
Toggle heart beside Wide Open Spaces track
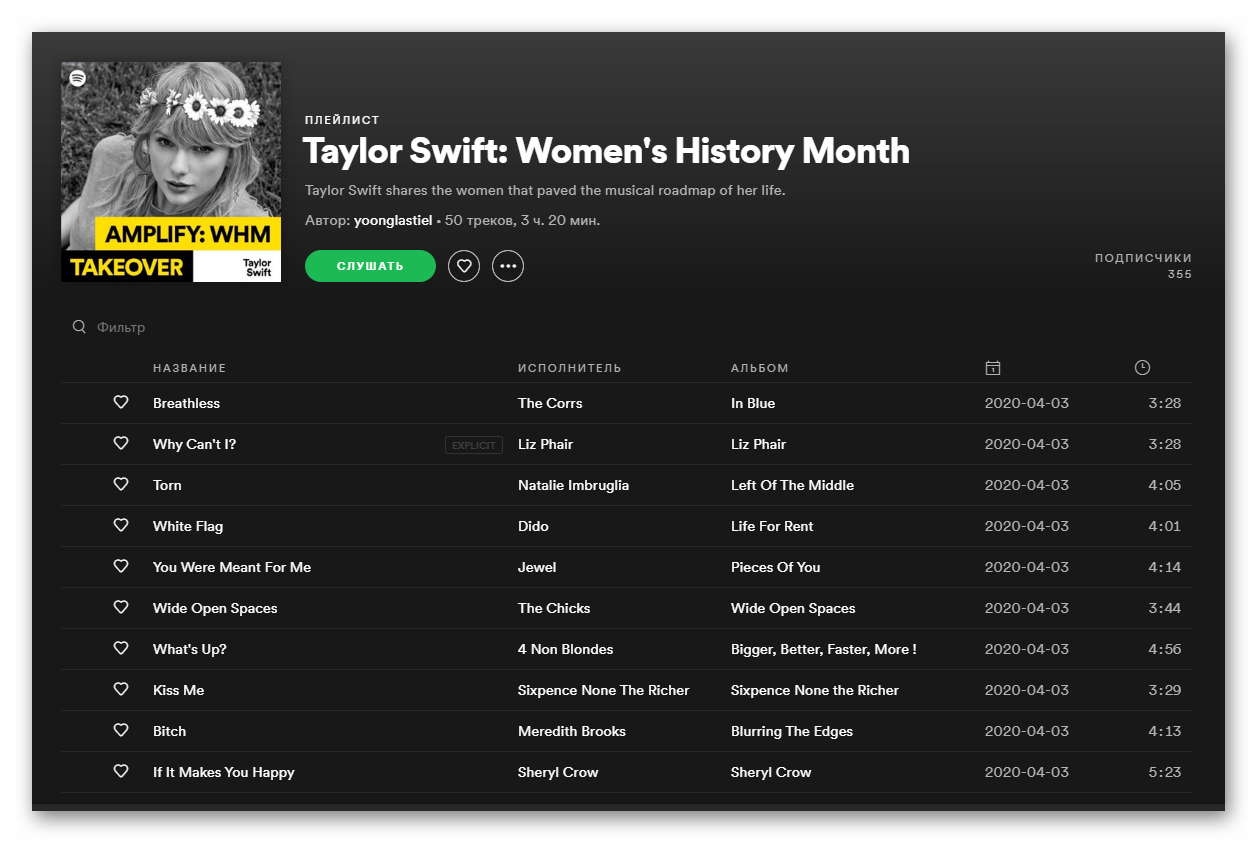(x=121, y=607)
